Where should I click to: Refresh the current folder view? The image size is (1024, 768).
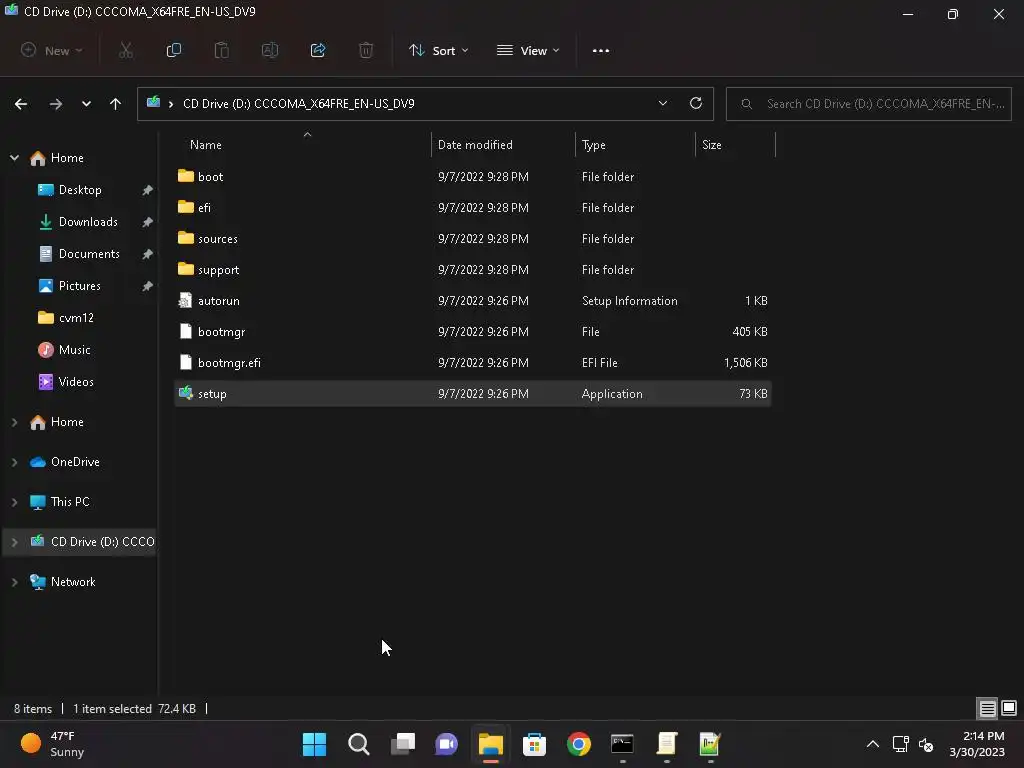pos(696,103)
